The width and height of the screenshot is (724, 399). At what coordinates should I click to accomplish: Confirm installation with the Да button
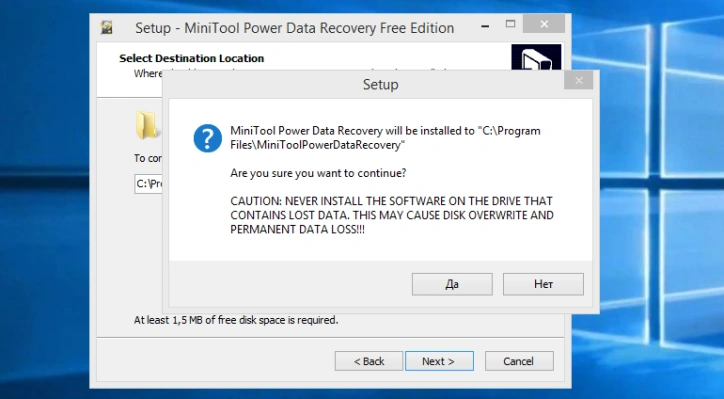point(452,284)
